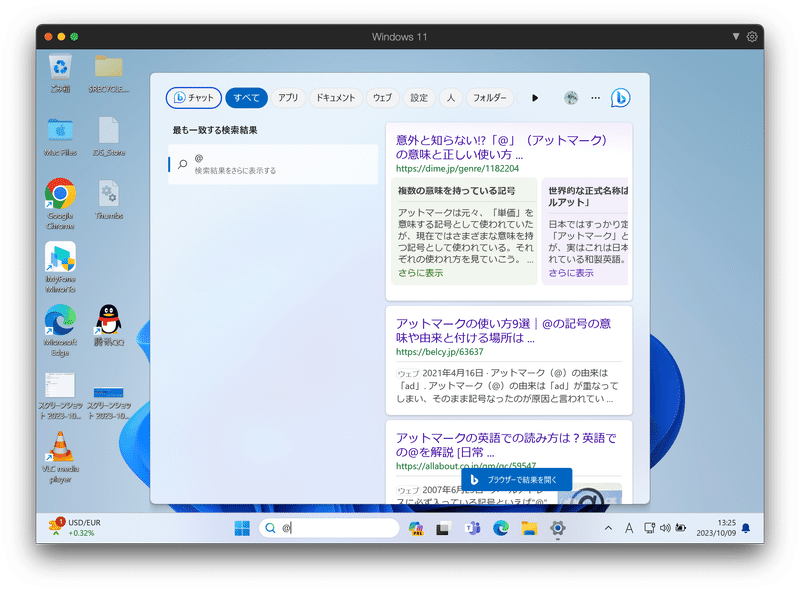This screenshot has height=591, width=800.
Task: Open the アットマークの英語での読み方 result link
Action: (x=506, y=445)
